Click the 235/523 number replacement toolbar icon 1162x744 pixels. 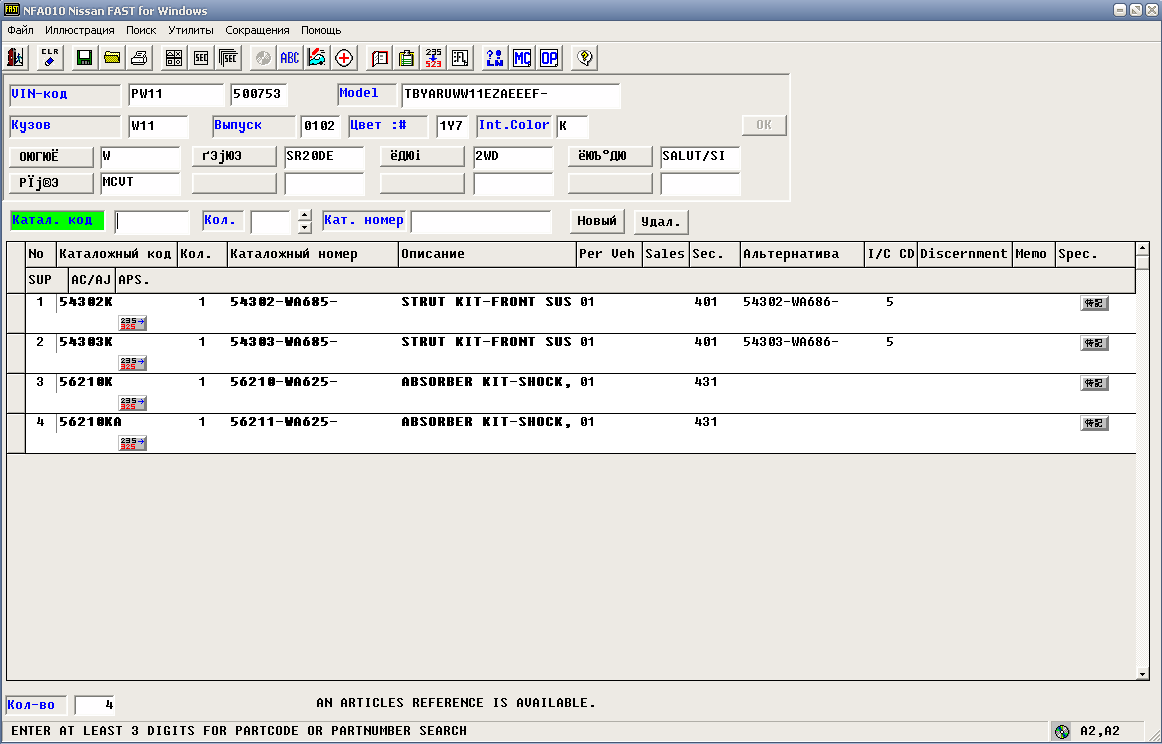pos(434,58)
